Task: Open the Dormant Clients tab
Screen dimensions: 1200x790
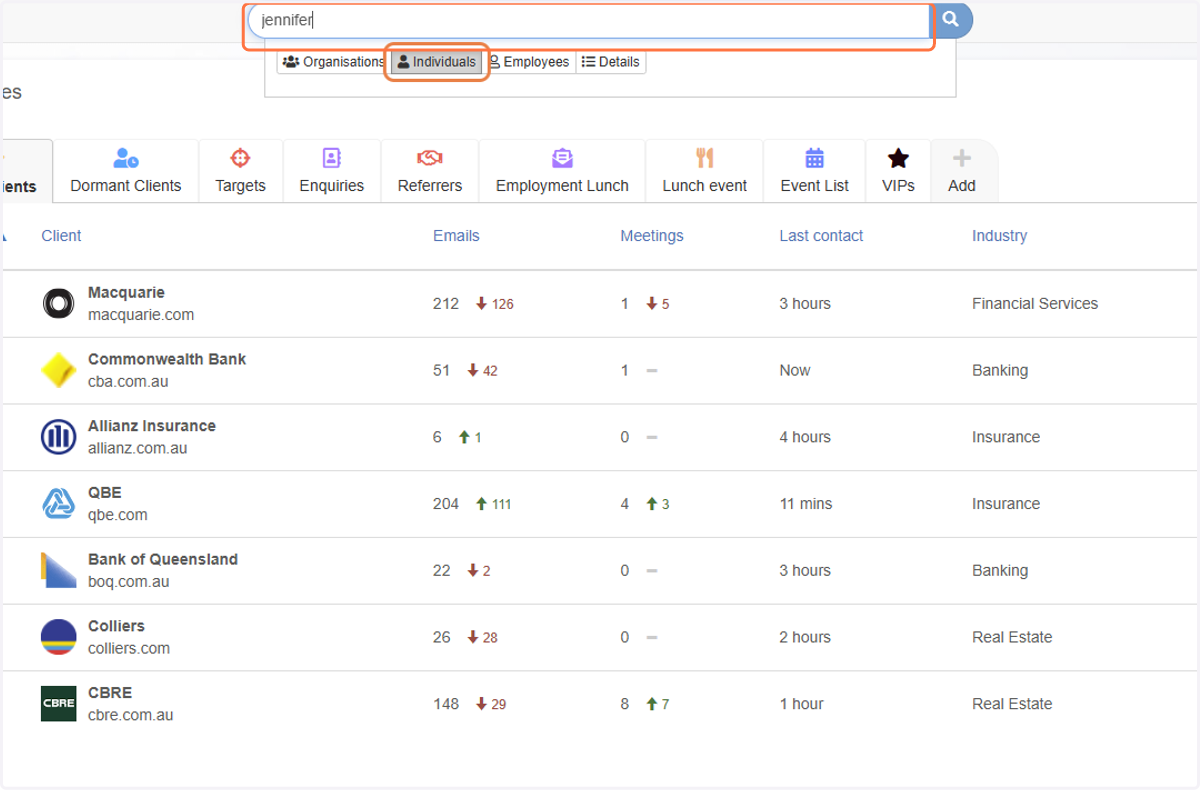Action: tap(126, 171)
